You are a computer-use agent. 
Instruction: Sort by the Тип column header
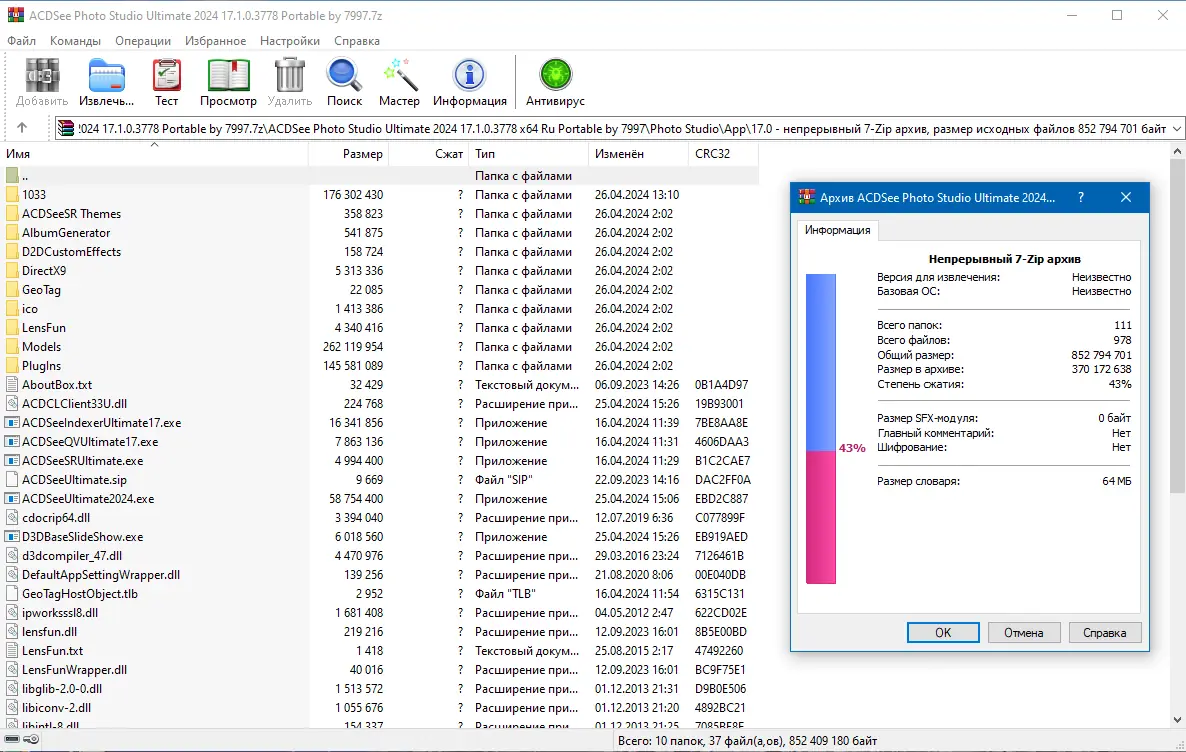[529, 154]
